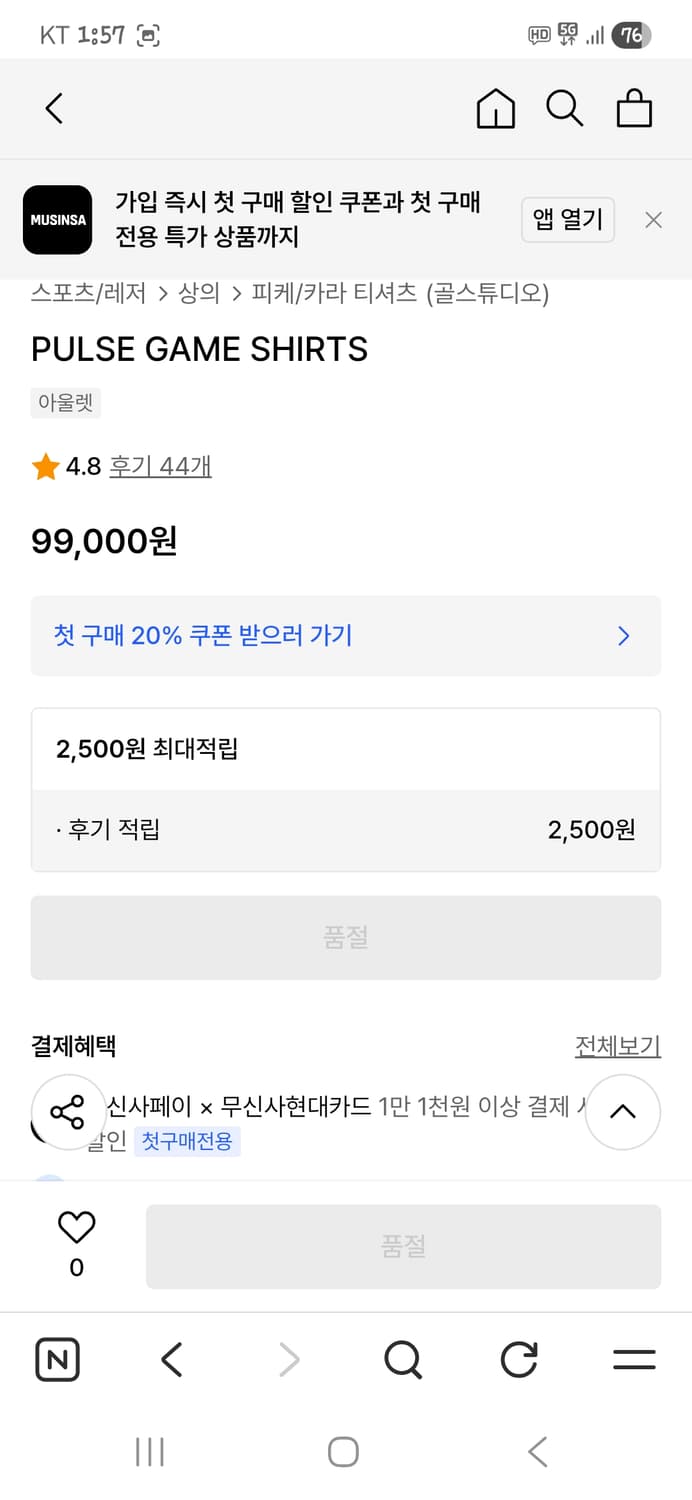Open the home screen via the house icon
This screenshot has width=692, height=1500.
click(495, 108)
